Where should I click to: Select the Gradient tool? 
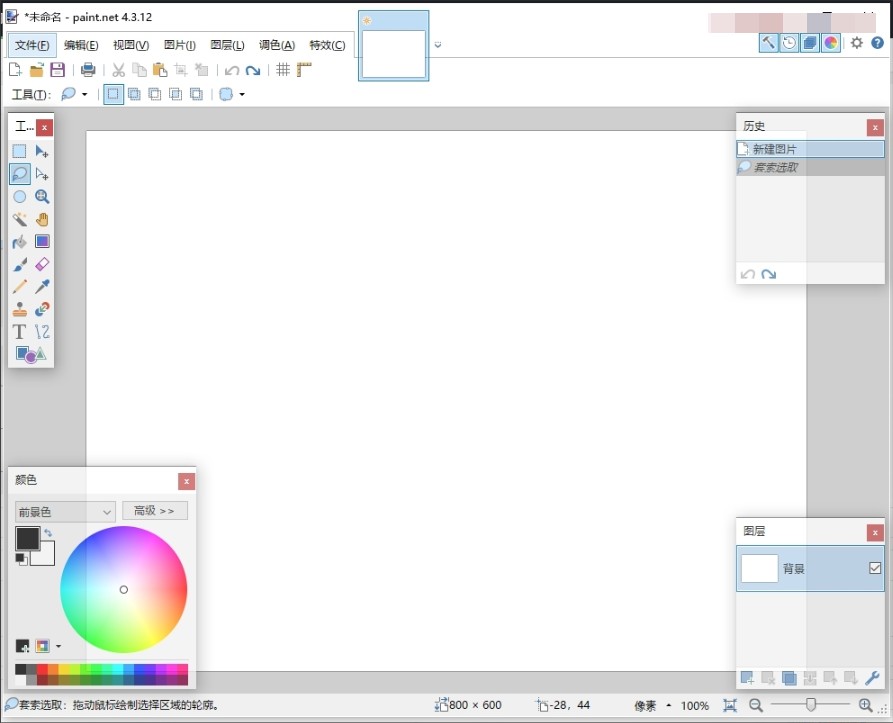[x=41, y=241]
